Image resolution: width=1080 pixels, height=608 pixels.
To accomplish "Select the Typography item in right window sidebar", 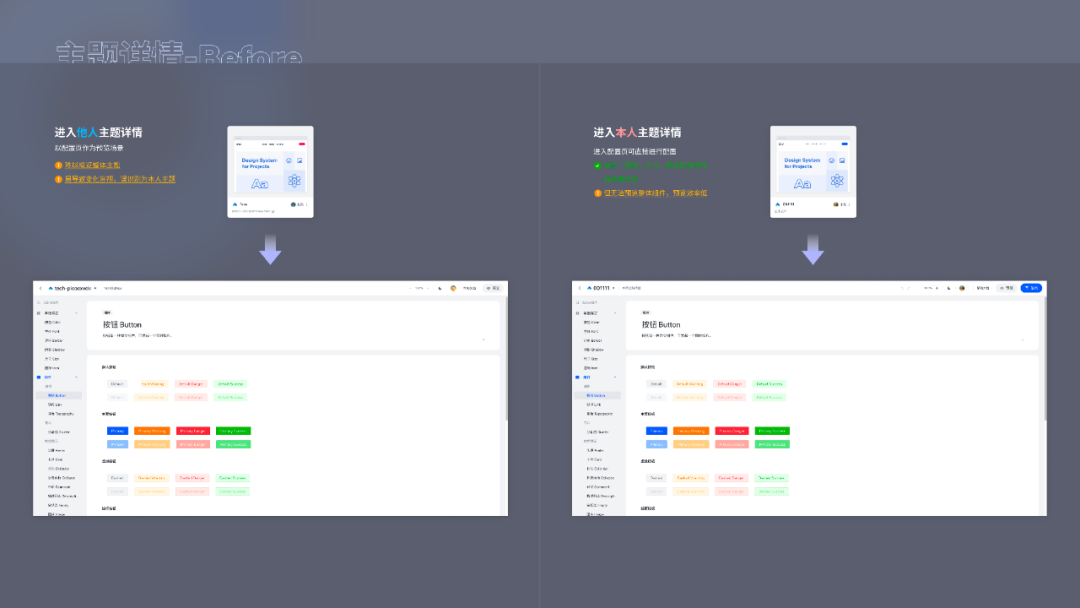I will (x=598, y=414).
